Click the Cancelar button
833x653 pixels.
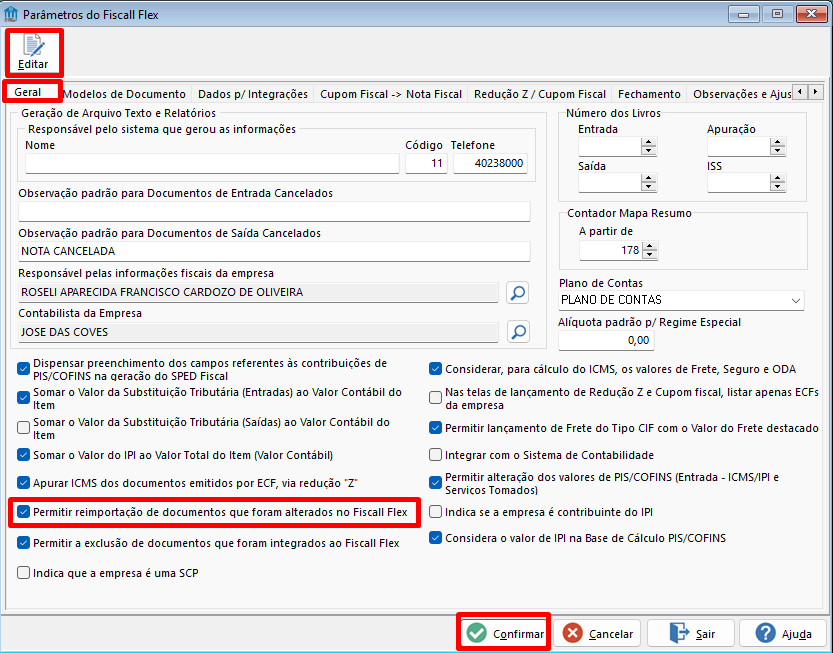[x=597, y=633]
